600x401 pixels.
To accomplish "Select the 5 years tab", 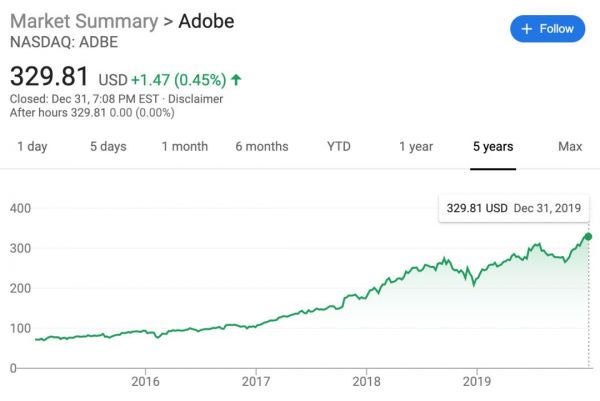I will point(493,147).
